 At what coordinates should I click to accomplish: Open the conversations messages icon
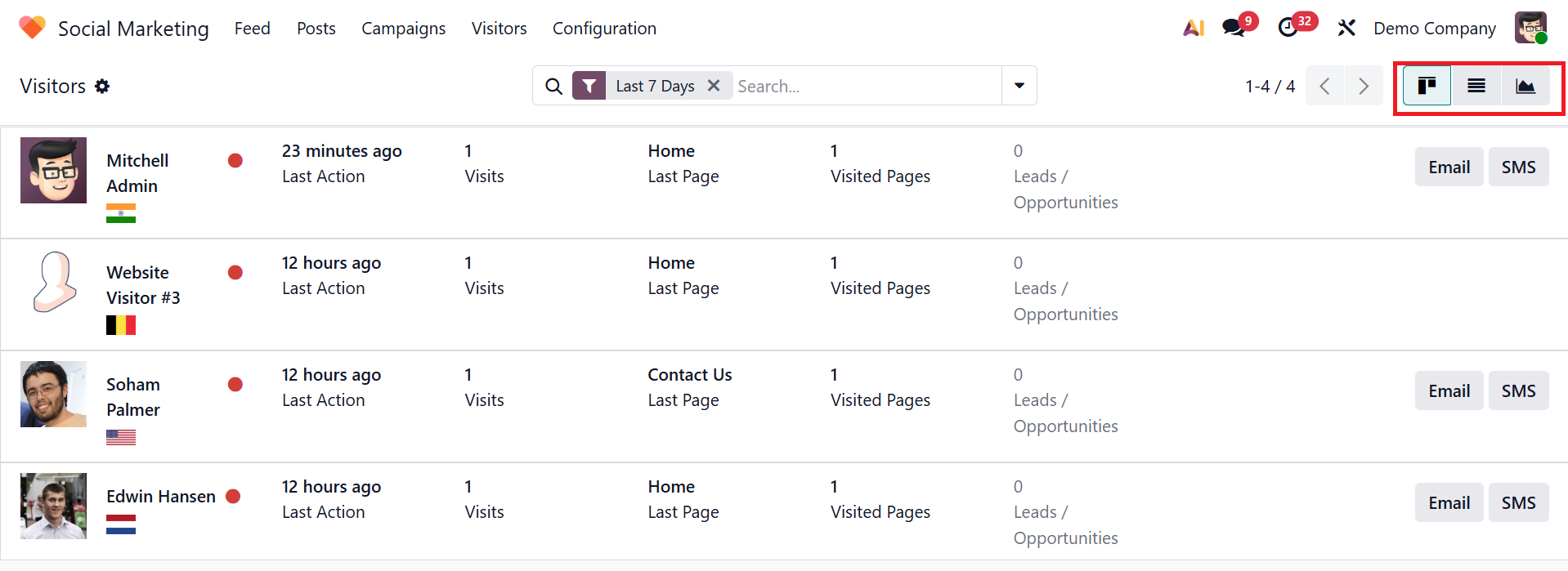1233,28
